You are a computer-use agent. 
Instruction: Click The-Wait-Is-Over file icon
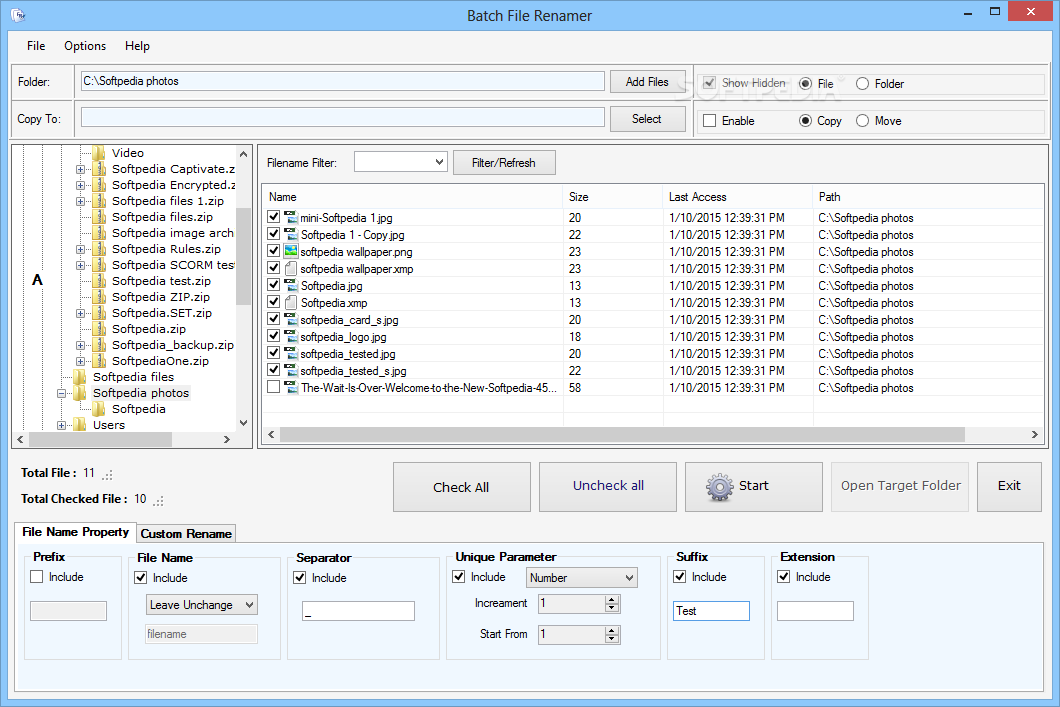coord(291,387)
